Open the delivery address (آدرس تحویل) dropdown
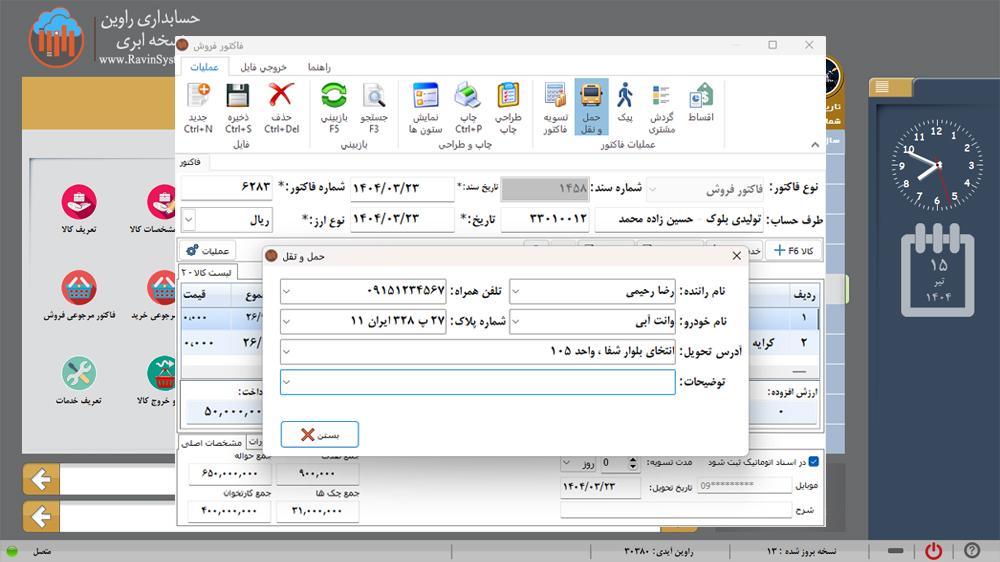This screenshot has width=1000, height=562. [287, 352]
